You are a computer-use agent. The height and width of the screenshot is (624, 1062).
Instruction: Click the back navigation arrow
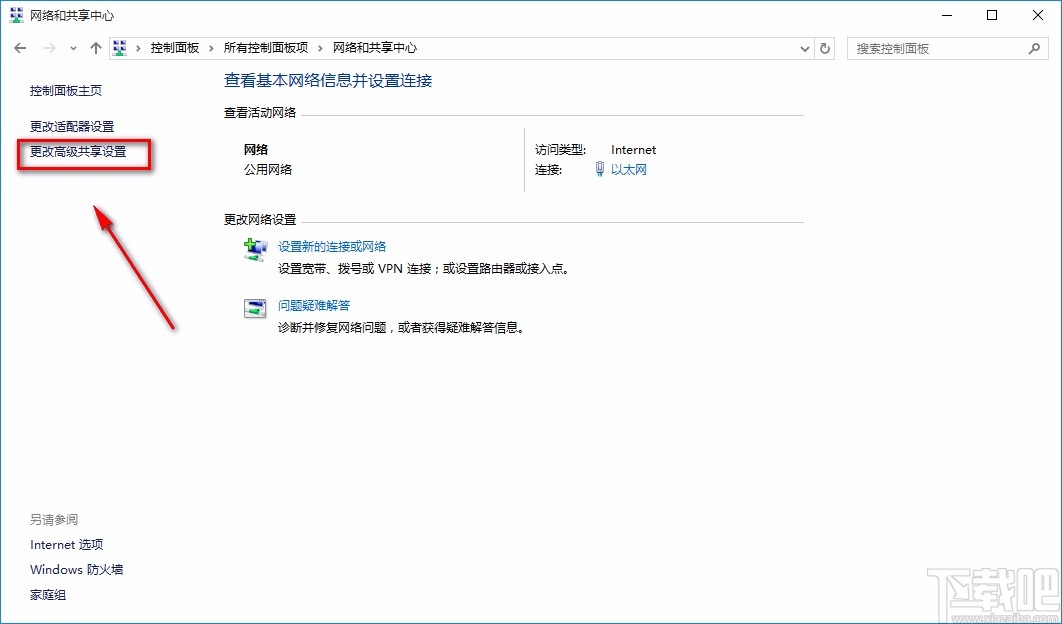(20, 47)
